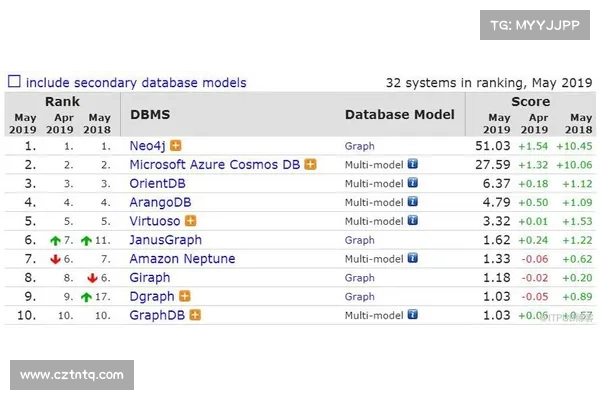This screenshot has height=400, width=600.
Task: Click the orange plus icon beside GraphDB
Action: [x=196, y=315]
